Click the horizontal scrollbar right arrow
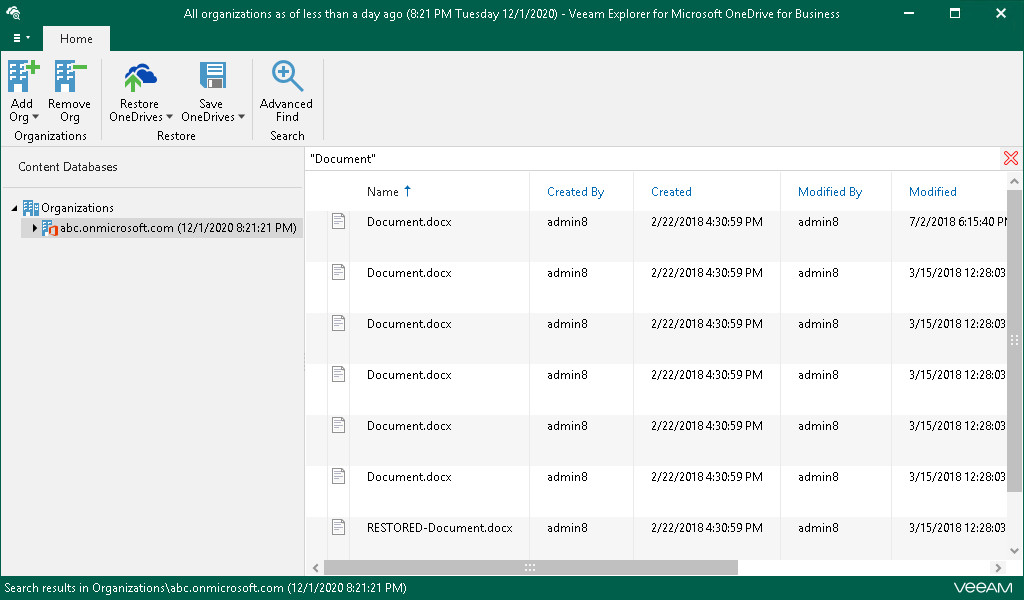The image size is (1024, 600). (997, 567)
